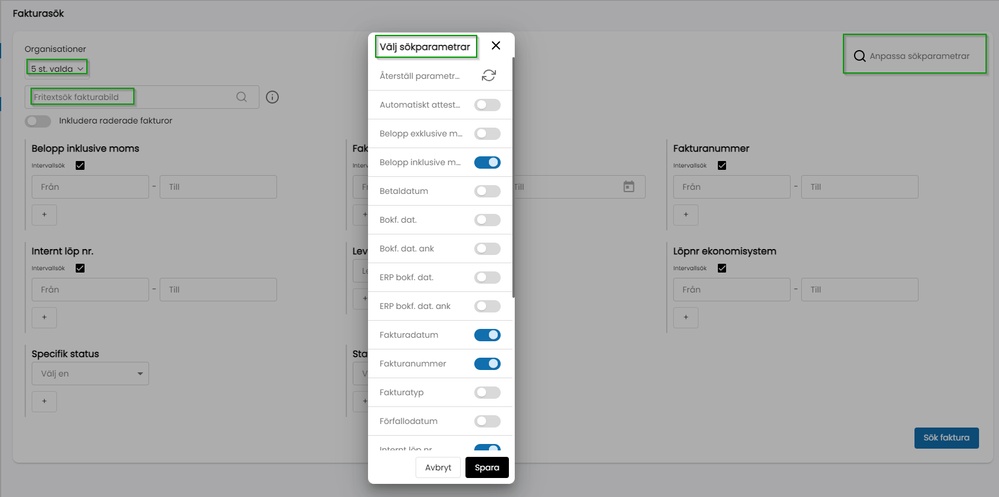Open the calendar date picker icon
The image size is (999, 497).
coord(629,187)
